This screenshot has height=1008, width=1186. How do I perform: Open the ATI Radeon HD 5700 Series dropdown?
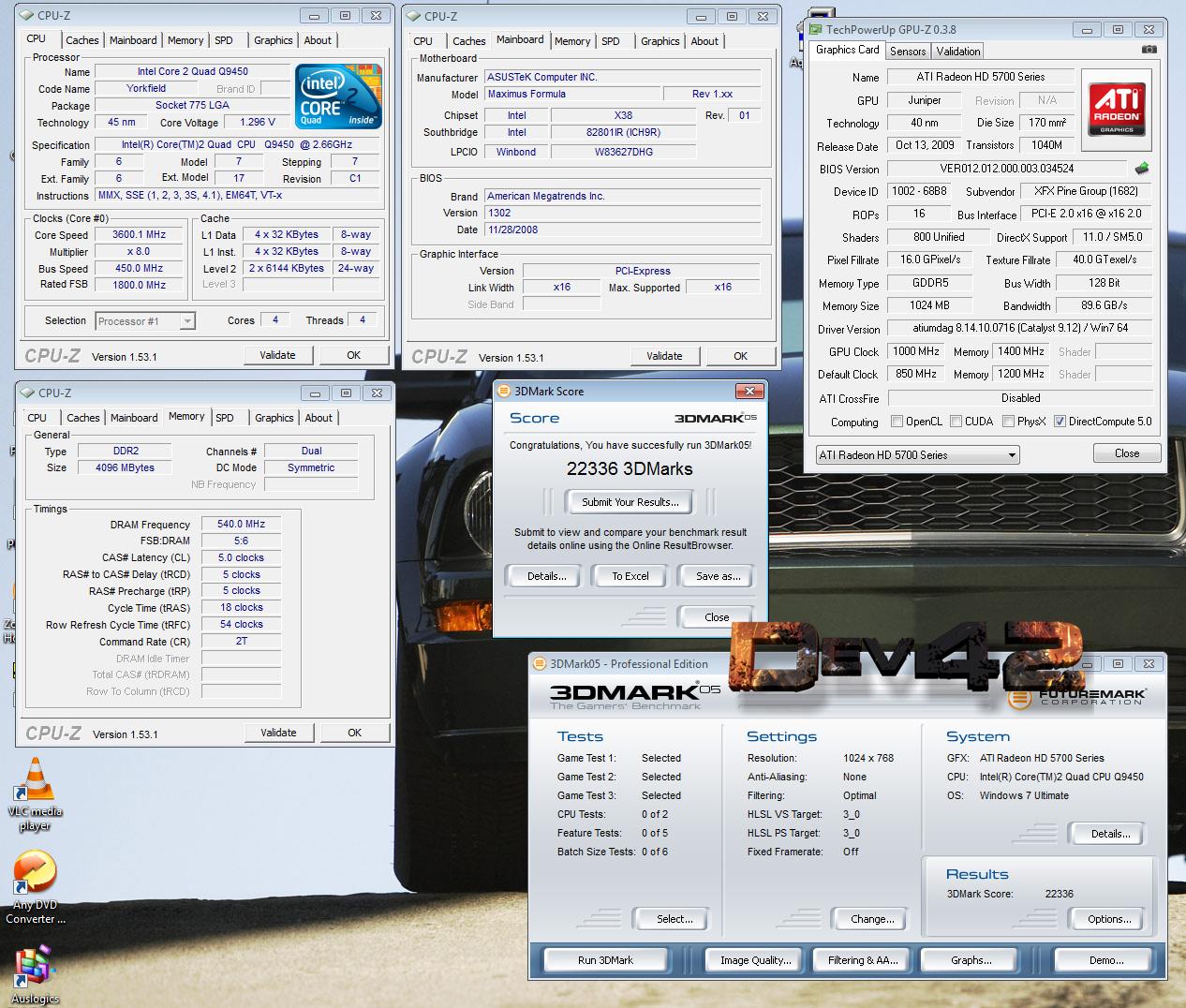[917, 455]
